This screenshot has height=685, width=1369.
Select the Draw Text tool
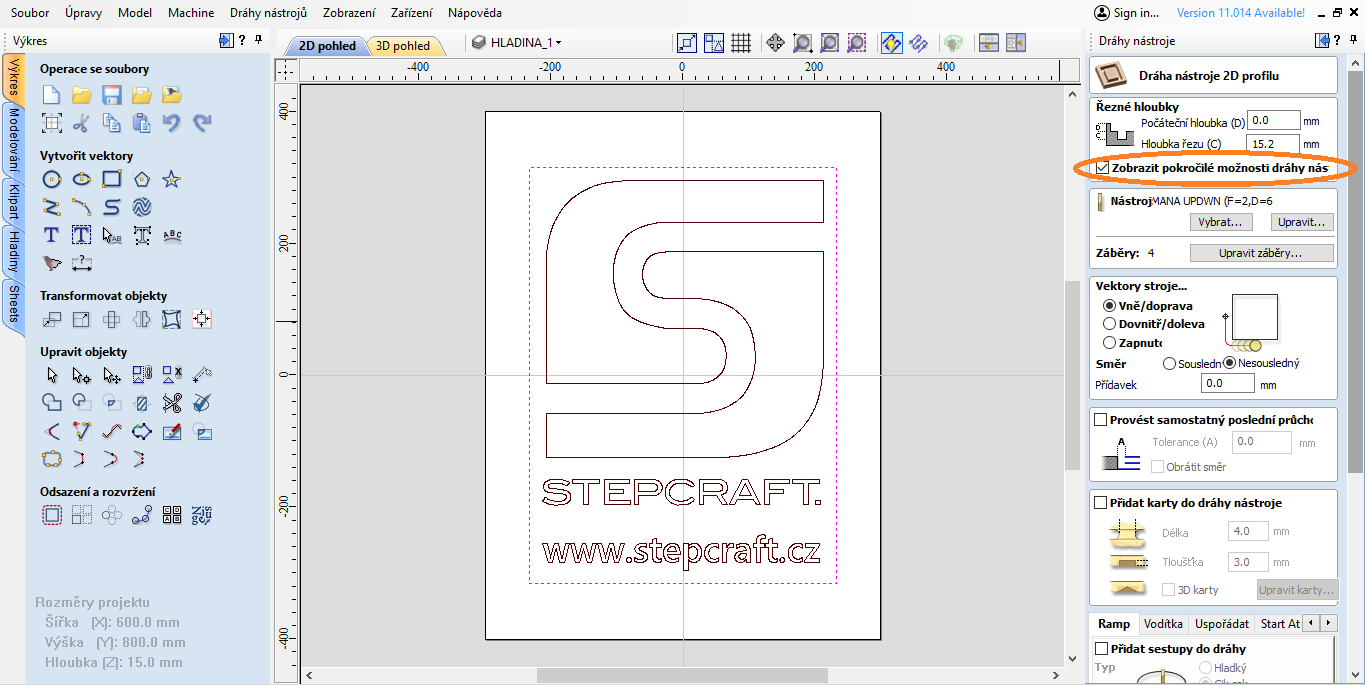click(x=52, y=235)
